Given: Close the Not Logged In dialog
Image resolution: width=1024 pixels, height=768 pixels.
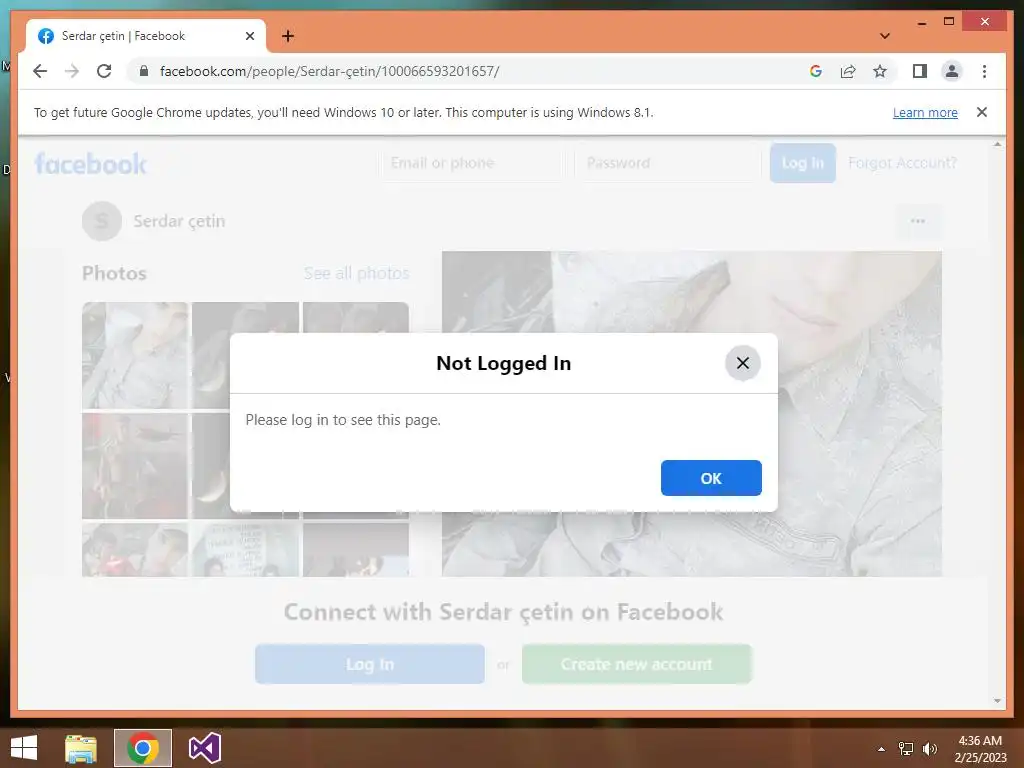Looking at the screenshot, I should pyautogui.click(x=743, y=363).
